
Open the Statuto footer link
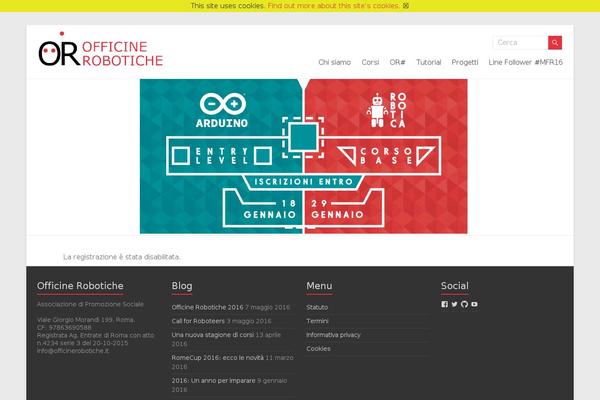[317, 307]
